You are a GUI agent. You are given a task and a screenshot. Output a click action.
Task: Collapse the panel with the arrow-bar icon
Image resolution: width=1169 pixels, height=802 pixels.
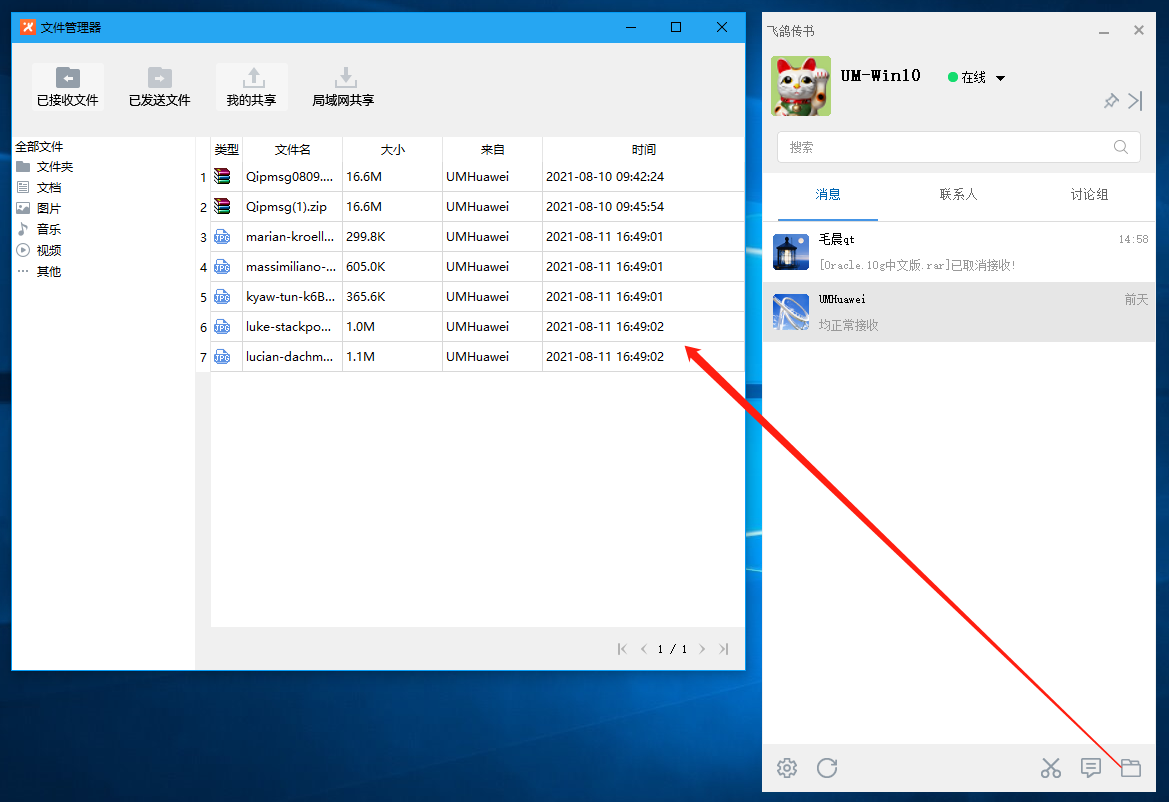(1135, 101)
